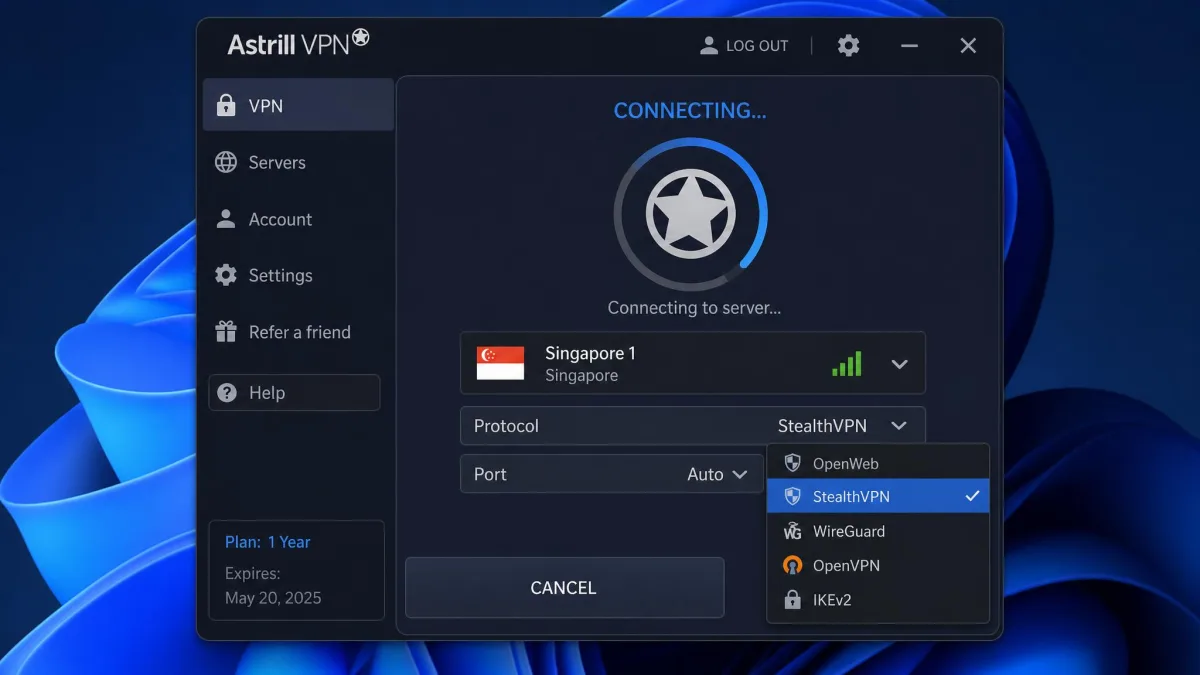Click the 'Protocol' field label

pos(506,426)
